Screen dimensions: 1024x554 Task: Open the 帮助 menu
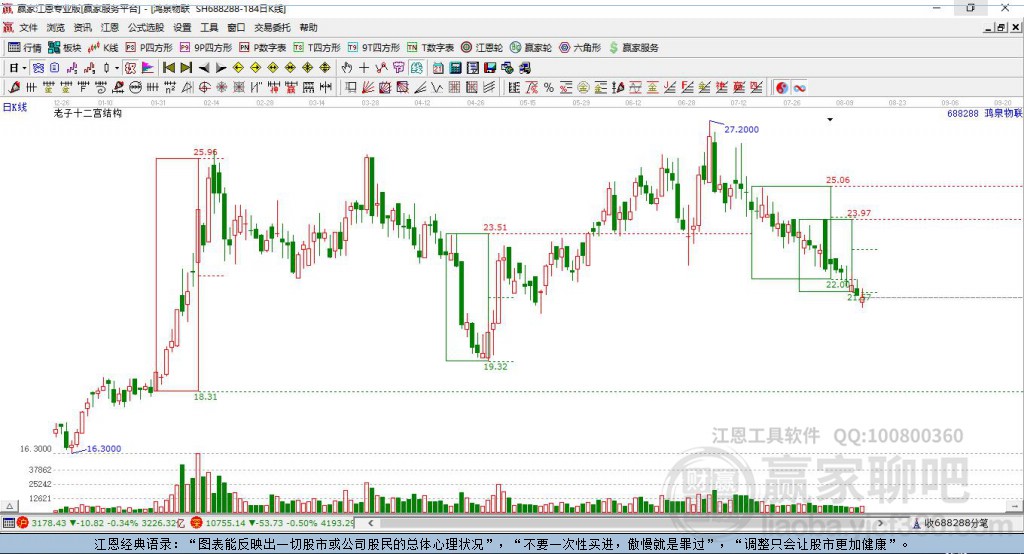coord(308,27)
